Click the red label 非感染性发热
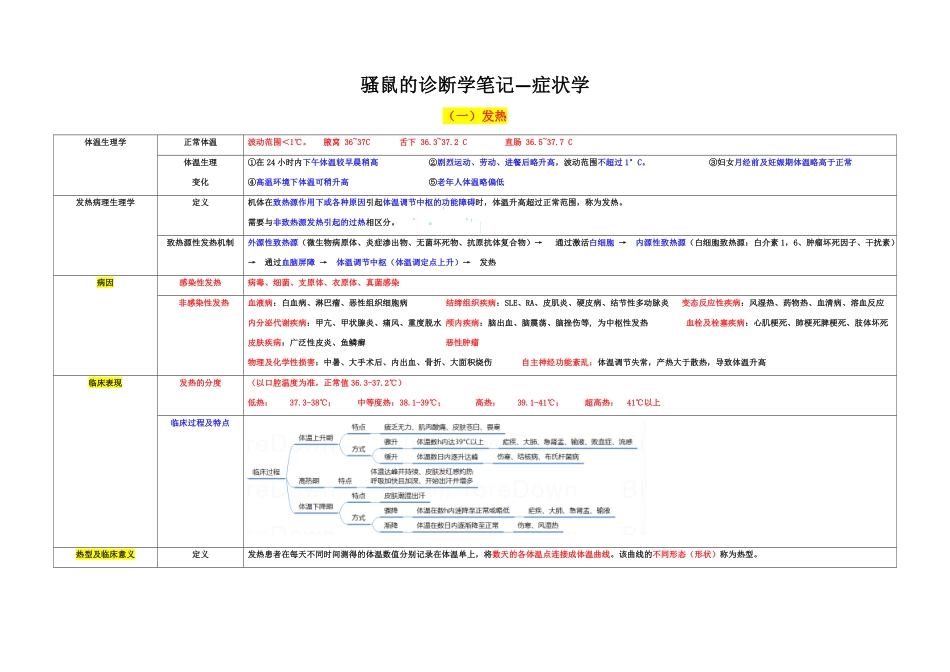The image size is (950, 672). 204,302
